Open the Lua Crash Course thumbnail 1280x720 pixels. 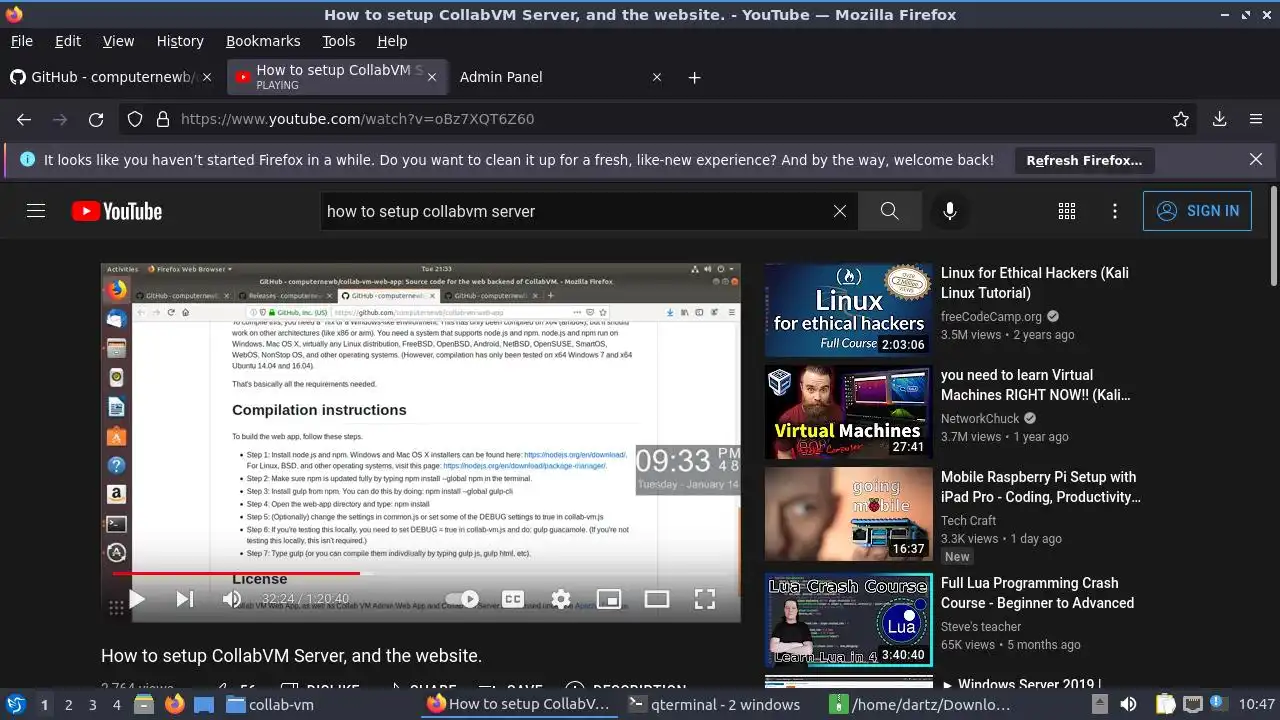(x=849, y=620)
